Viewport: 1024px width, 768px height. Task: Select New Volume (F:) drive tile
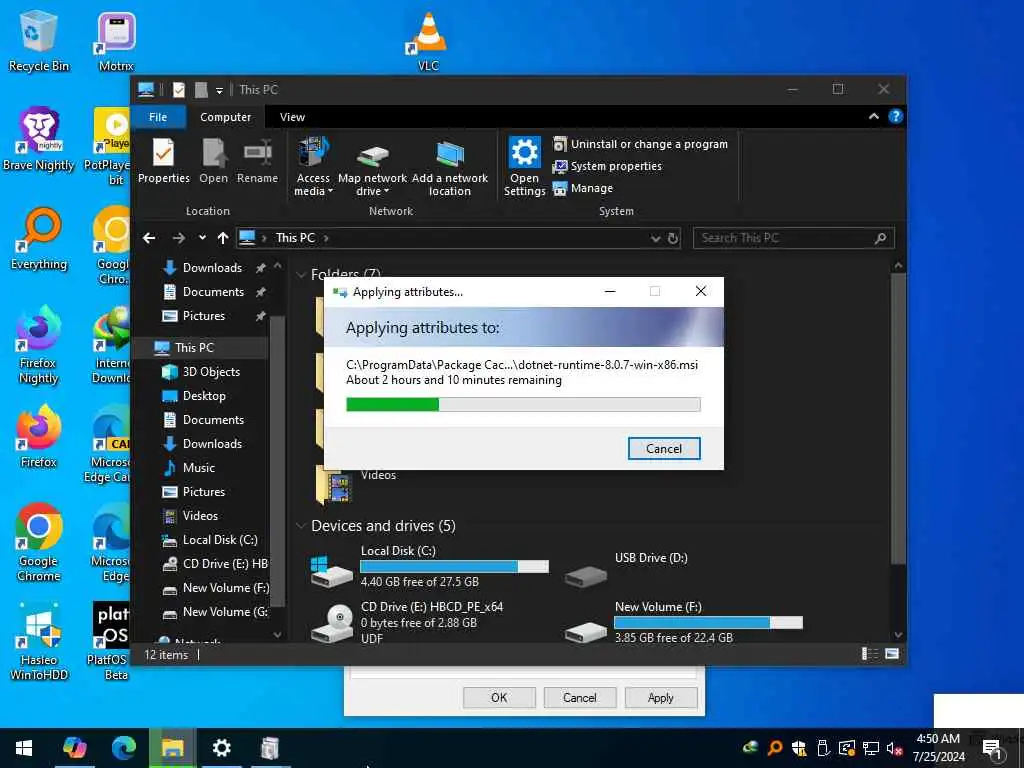pos(683,622)
